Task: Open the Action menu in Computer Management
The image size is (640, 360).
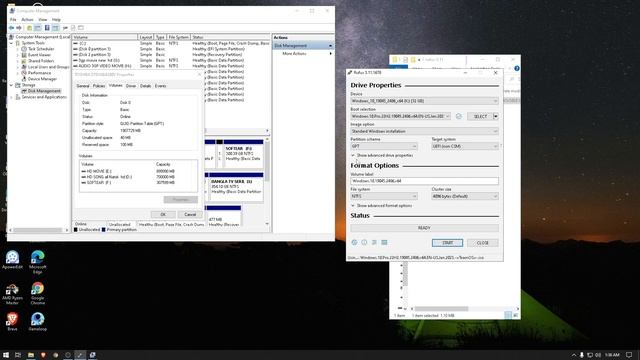Action: point(27,20)
